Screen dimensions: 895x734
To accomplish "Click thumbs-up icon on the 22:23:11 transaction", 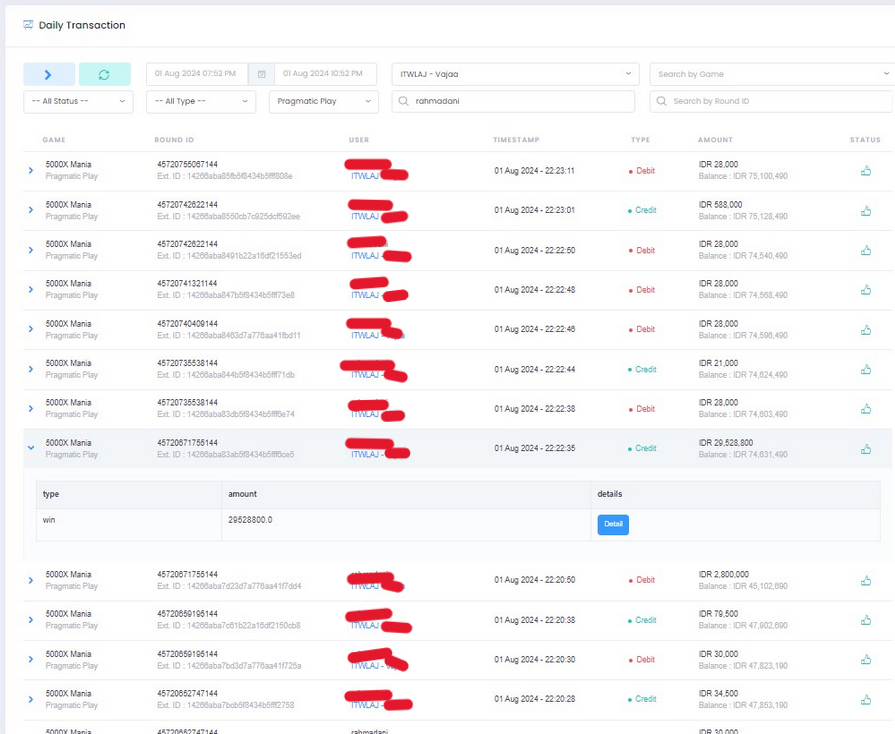I will pos(865,171).
